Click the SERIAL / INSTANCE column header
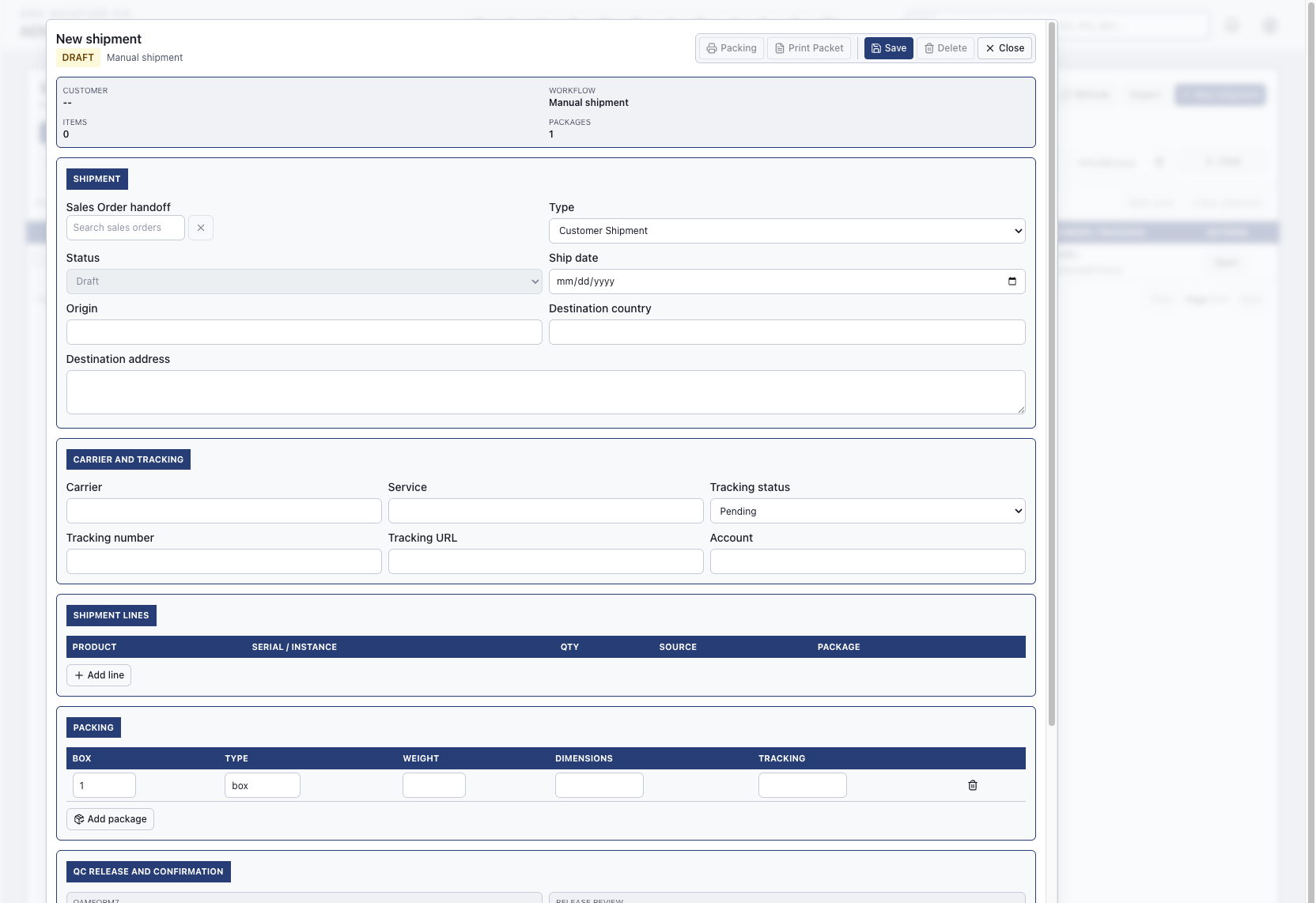 294,647
